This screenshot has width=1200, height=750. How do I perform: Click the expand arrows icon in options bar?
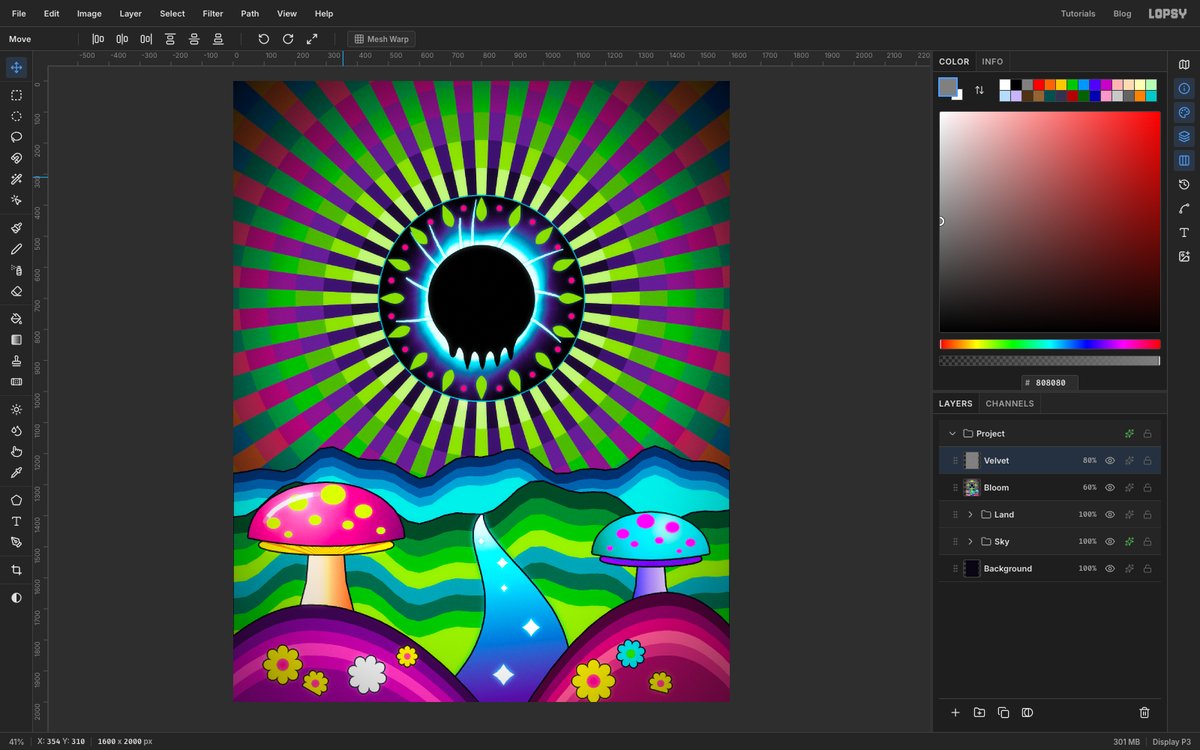[312, 39]
